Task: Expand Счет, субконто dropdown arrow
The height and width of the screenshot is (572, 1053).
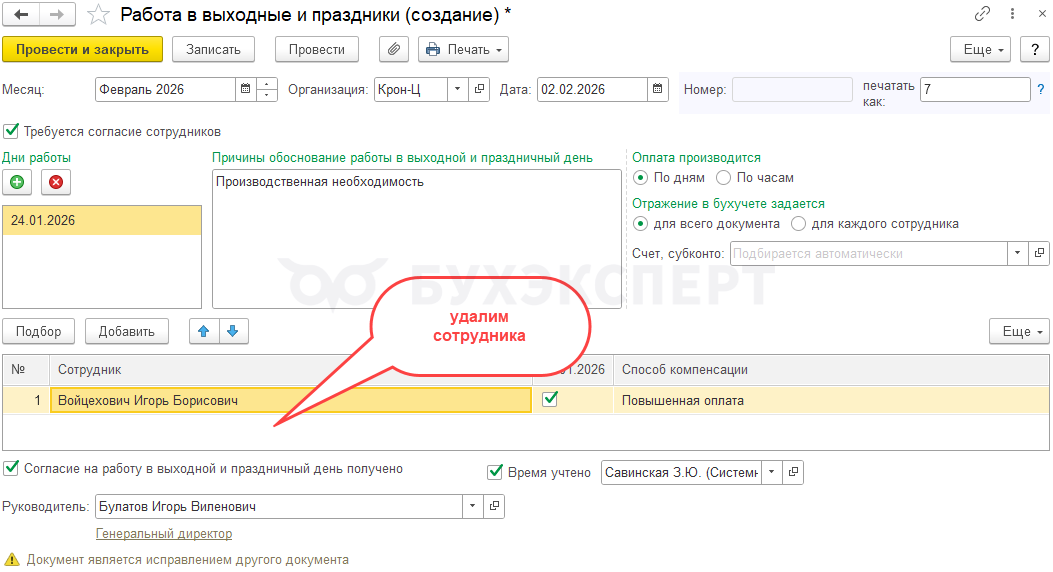Action: coord(1017,253)
